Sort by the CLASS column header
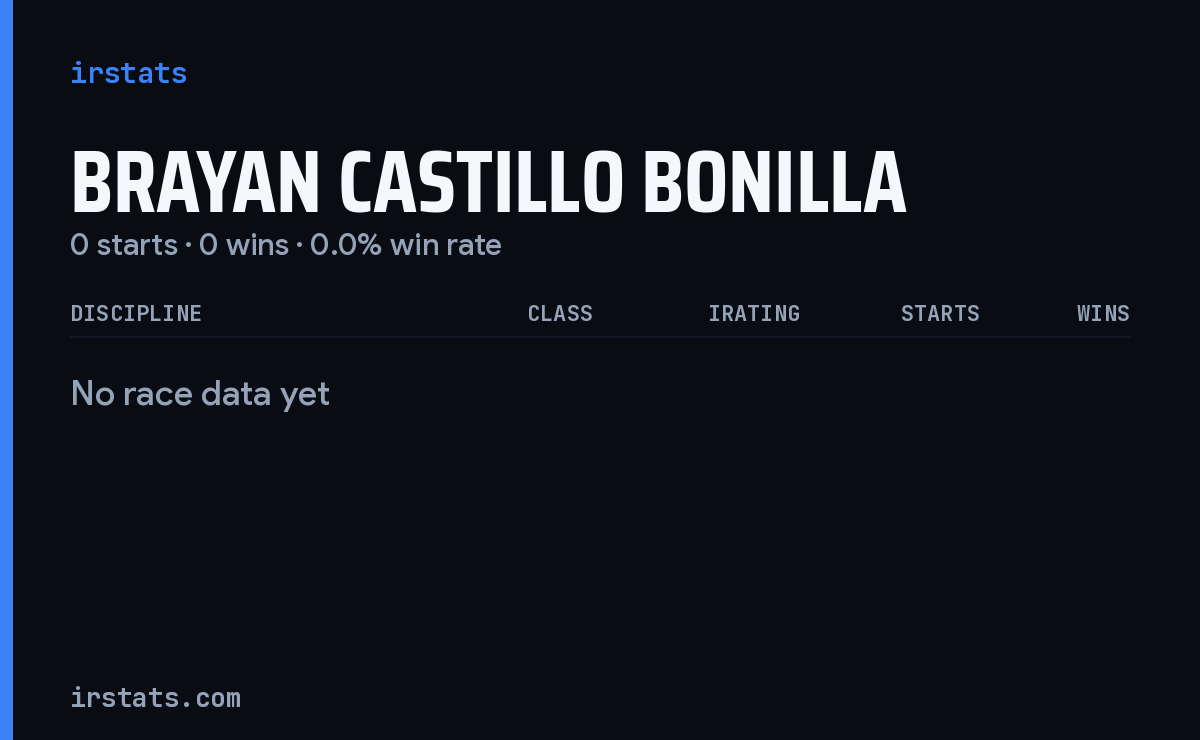The height and width of the screenshot is (740, 1200). tap(560, 314)
